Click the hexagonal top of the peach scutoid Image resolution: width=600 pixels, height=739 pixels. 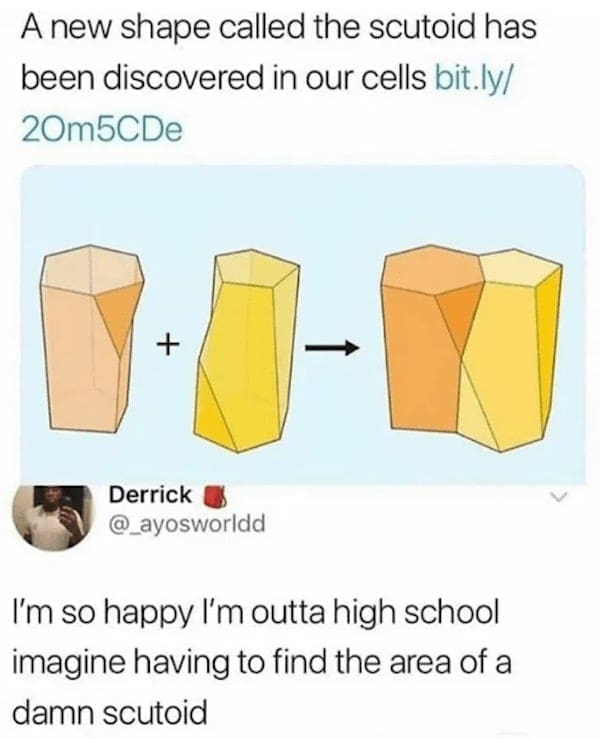(91, 272)
